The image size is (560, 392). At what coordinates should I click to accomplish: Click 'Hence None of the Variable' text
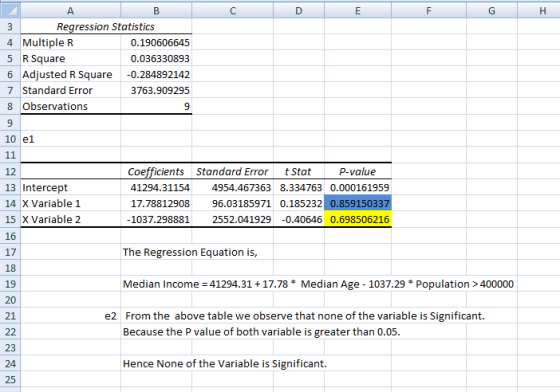225,364
